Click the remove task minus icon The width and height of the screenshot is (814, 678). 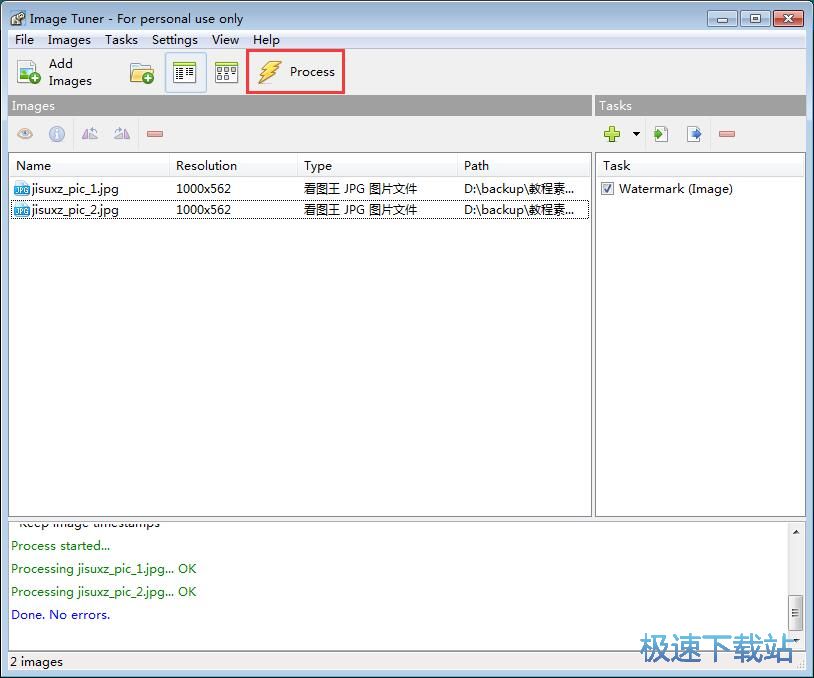pos(727,134)
